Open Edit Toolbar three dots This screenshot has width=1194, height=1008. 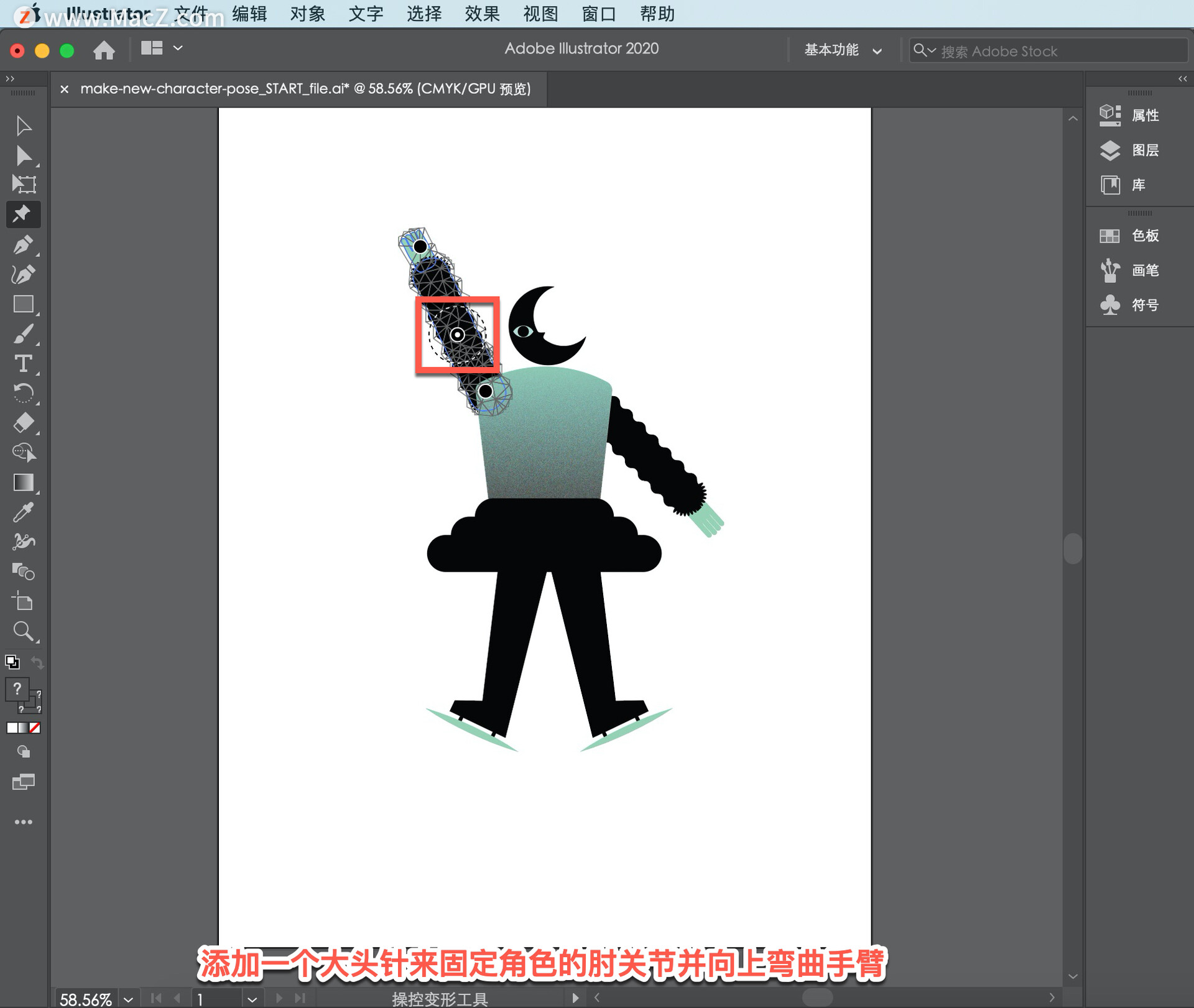[24, 823]
